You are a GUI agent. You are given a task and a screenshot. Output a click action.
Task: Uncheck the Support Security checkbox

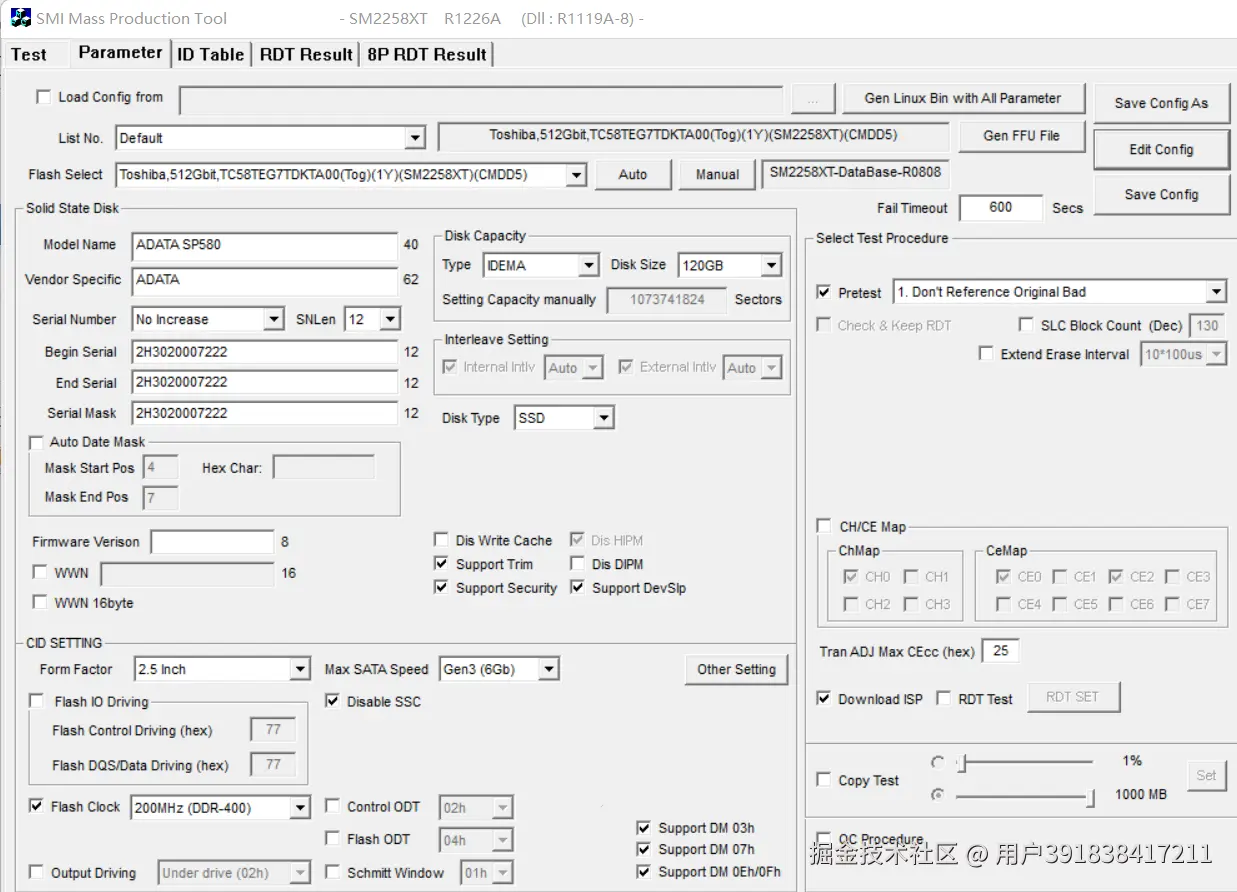point(441,588)
